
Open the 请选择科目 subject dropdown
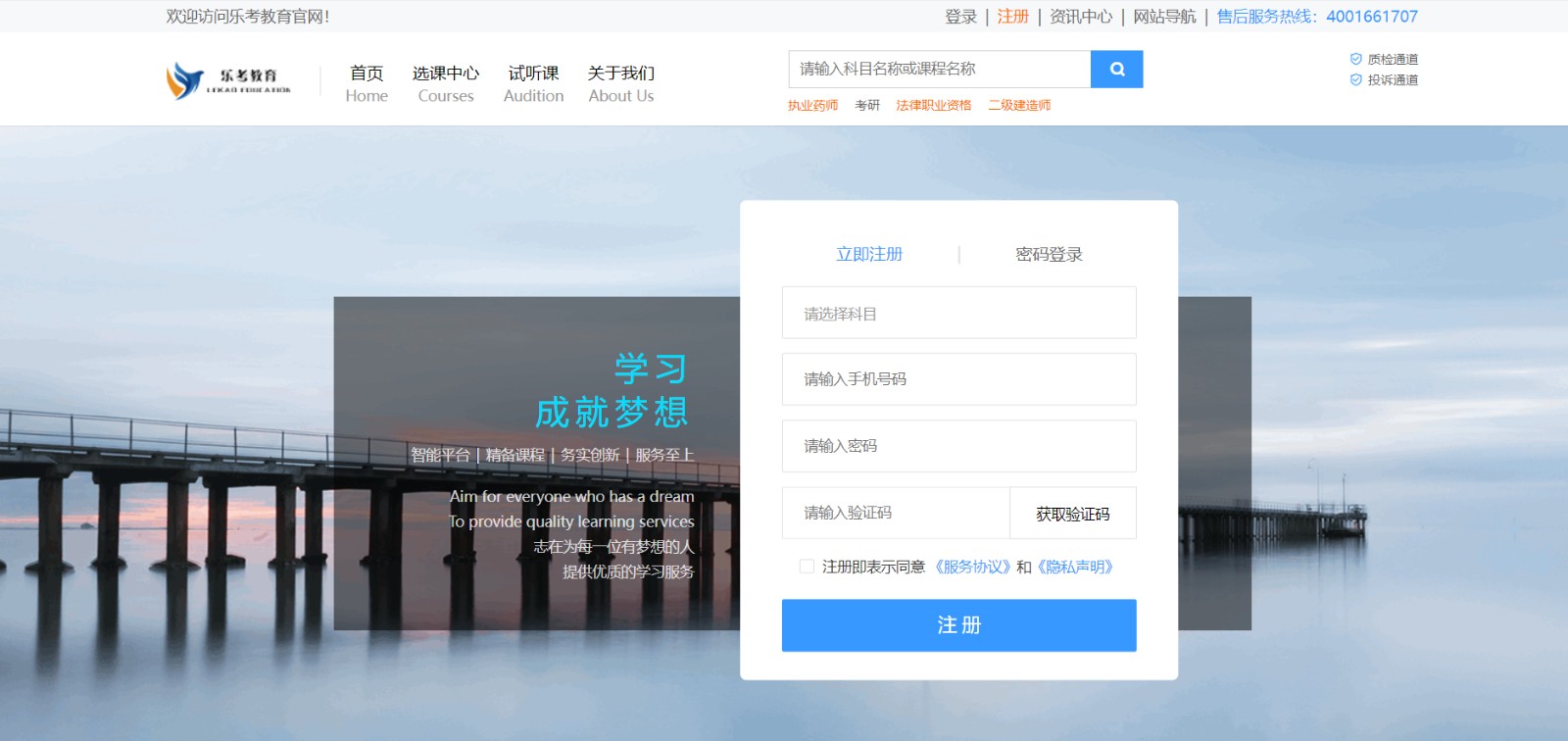pyautogui.click(x=958, y=314)
